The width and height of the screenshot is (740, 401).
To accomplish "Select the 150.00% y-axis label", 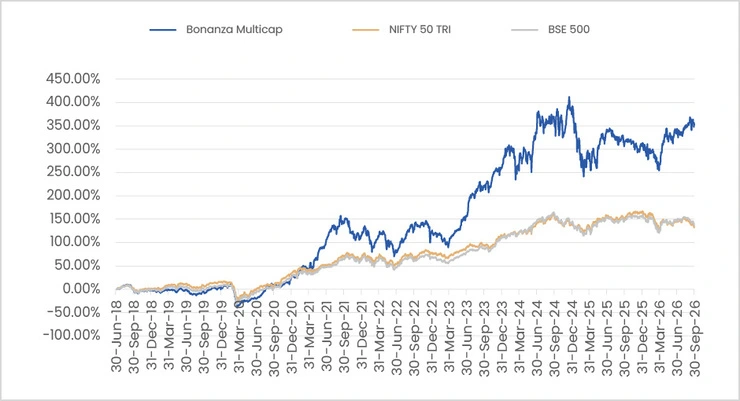I will (x=73, y=219).
